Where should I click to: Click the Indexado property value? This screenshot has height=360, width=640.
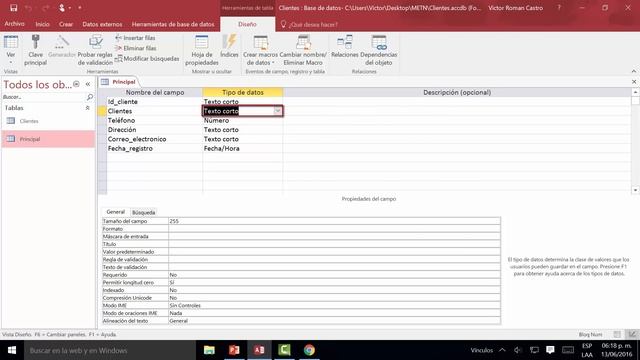[x=334, y=290]
